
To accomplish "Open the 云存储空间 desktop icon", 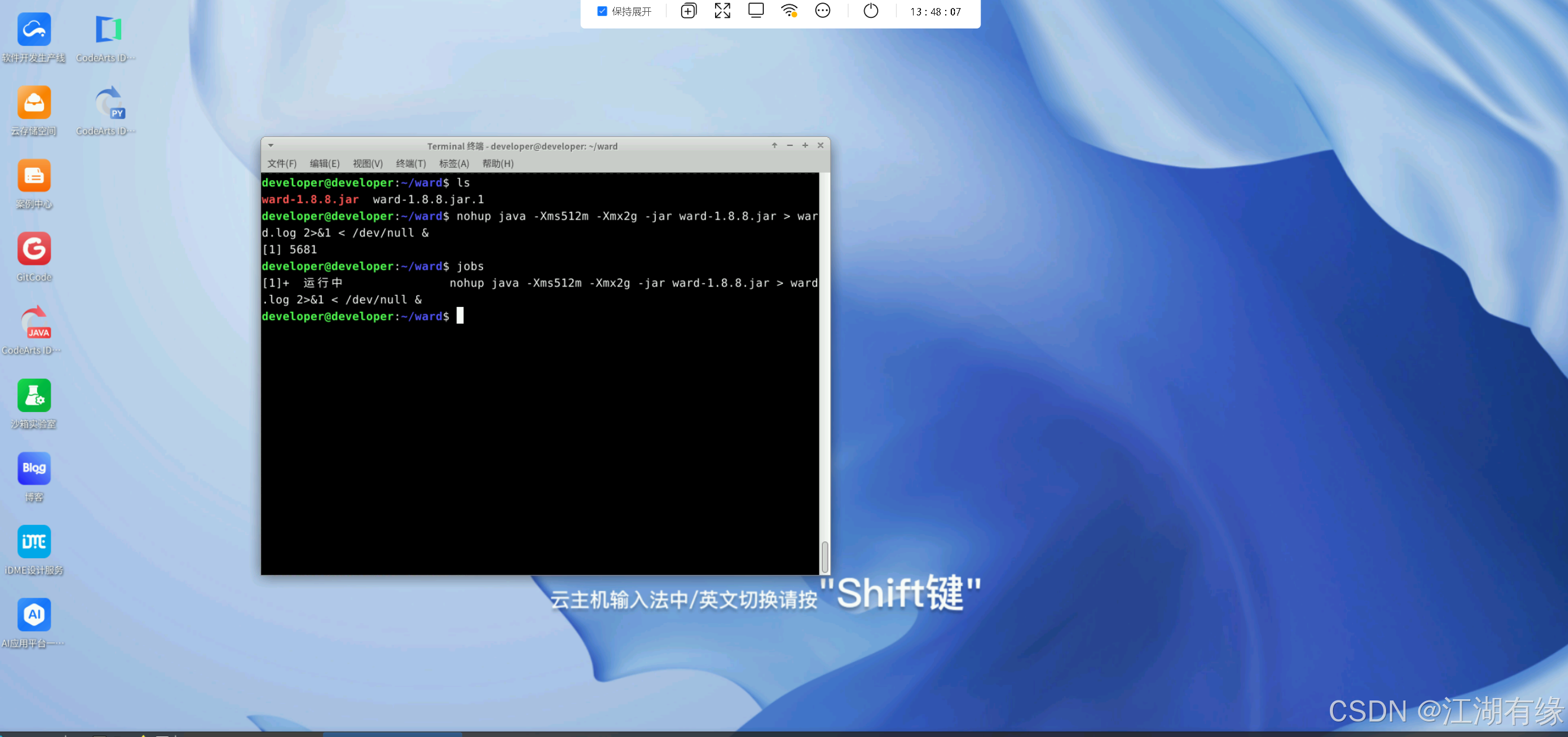I will (x=34, y=103).
